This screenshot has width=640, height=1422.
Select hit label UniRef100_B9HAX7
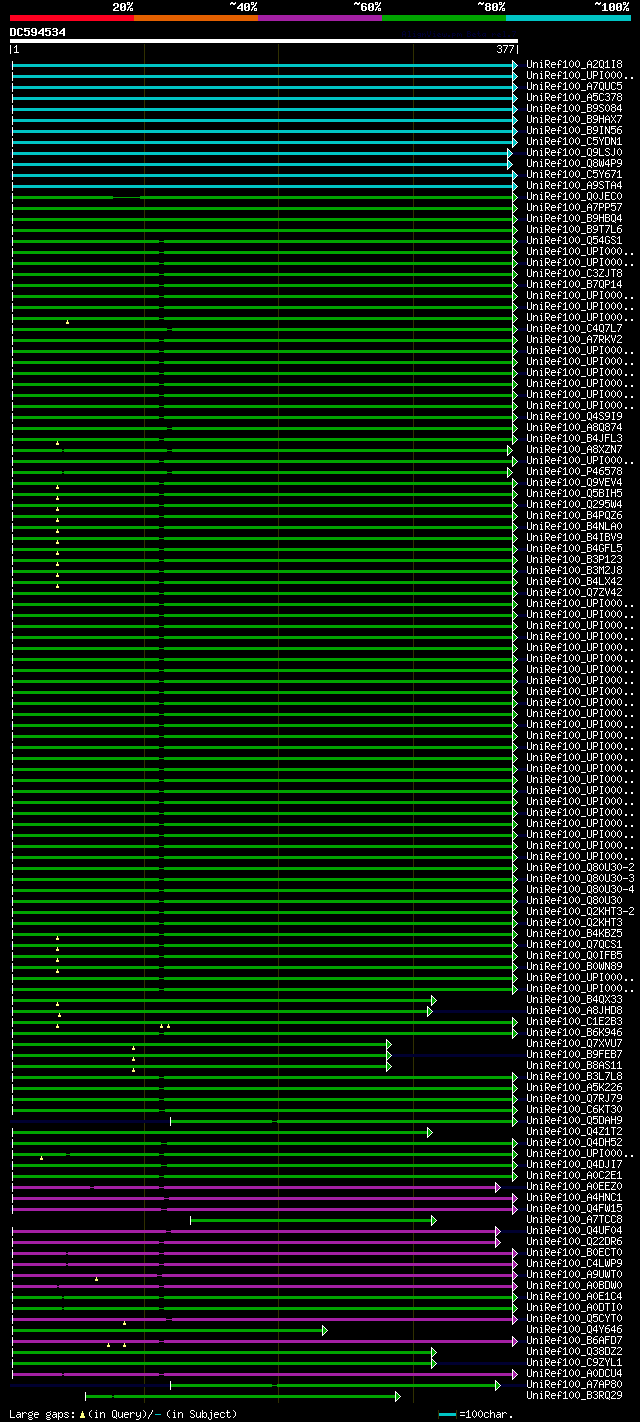574,119
